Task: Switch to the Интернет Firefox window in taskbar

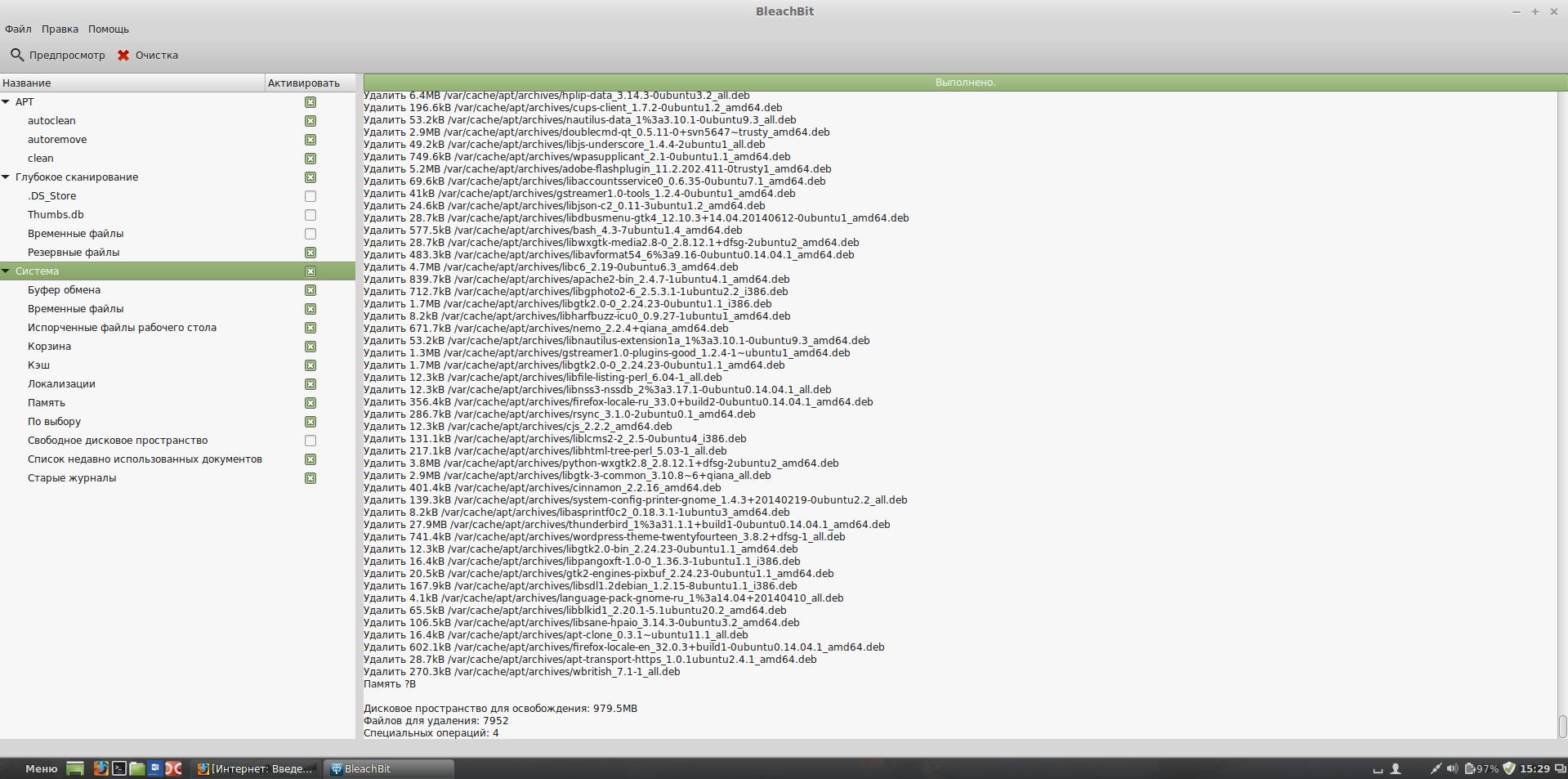Action: pyautogui.click(x=257, y=768)
